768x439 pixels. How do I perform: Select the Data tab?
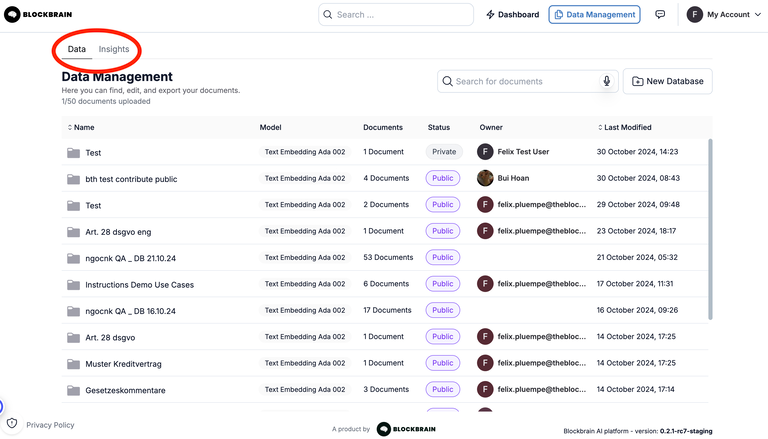tap(76, 49)
